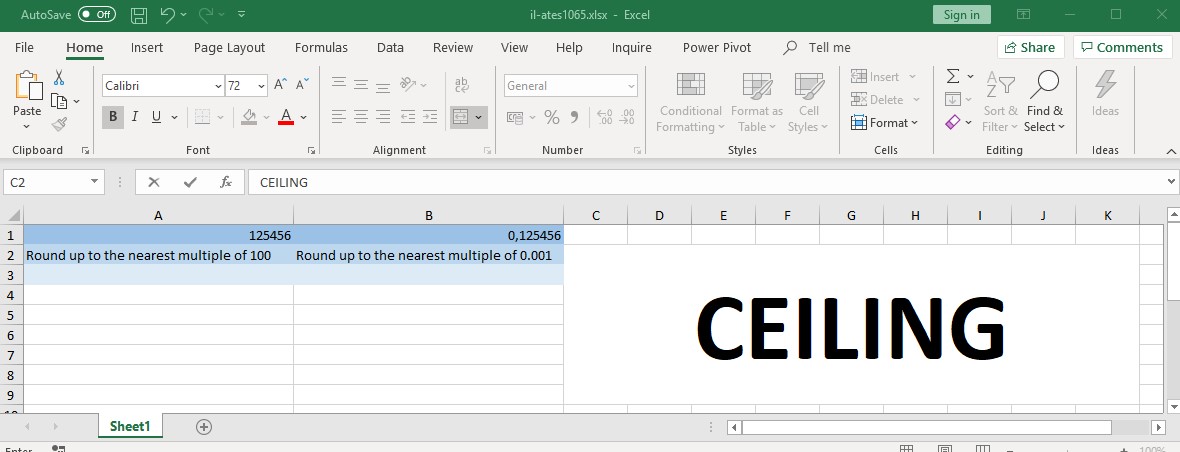Open the font size 72 dropdown
Image resolution: width=1180 pixels, height=452 pixels.
(x=261, y=86)
